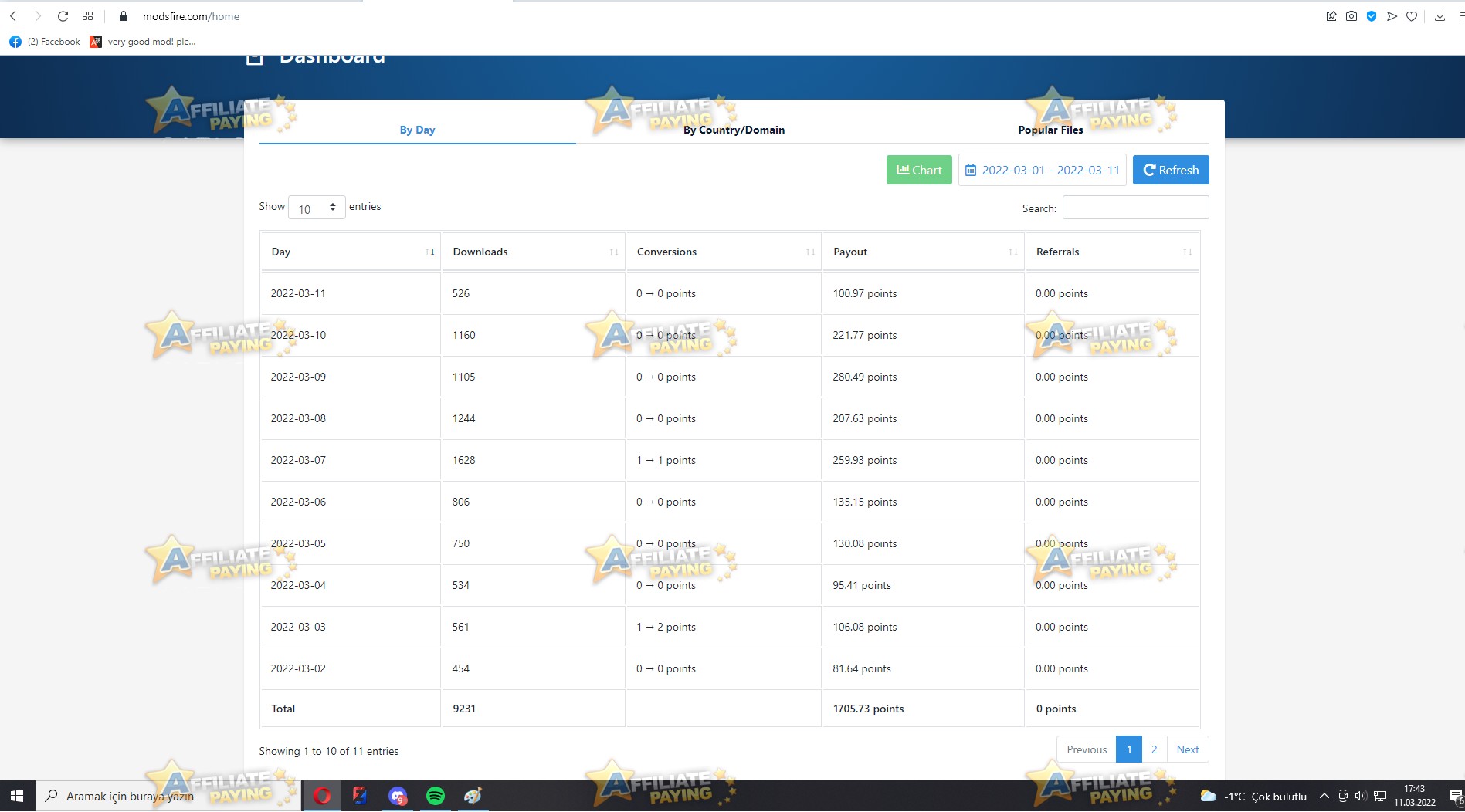Open the Show entries count dropdown

316,207
